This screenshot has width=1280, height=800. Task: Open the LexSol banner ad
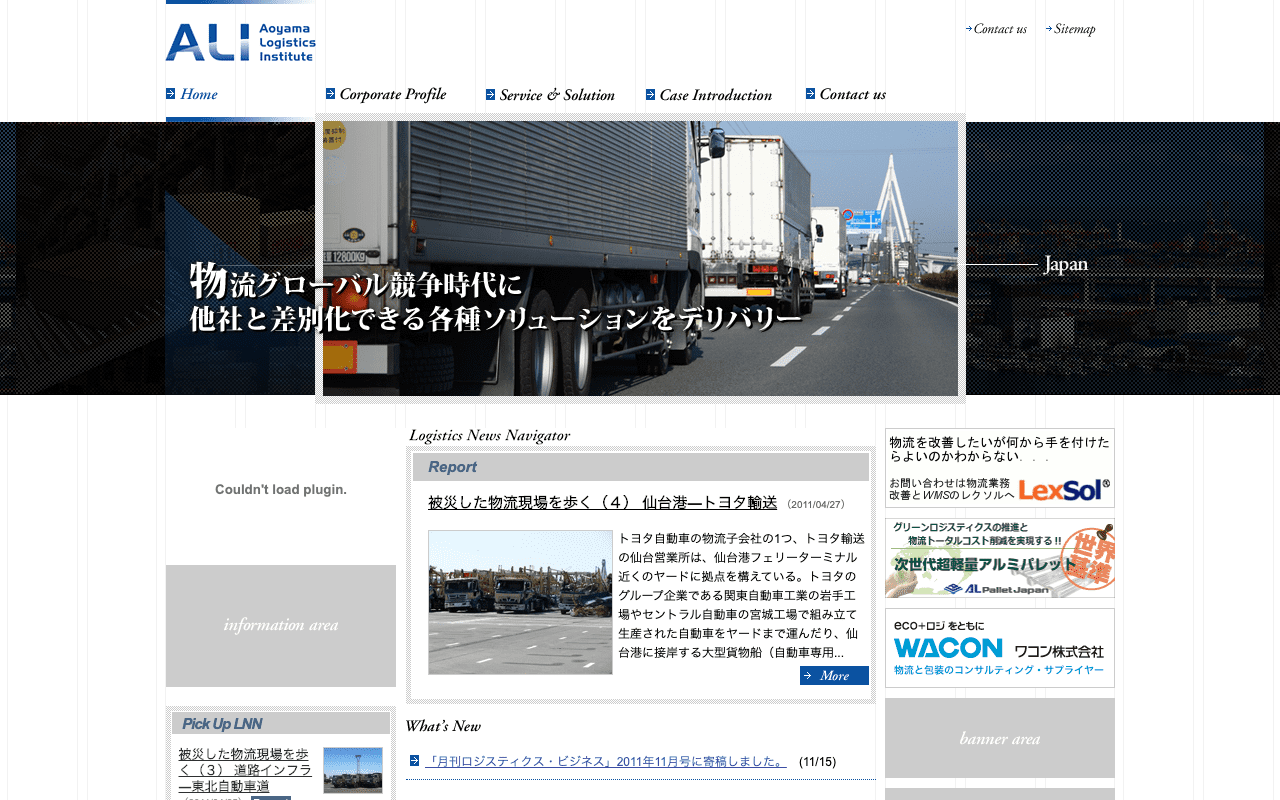pos(999,468)
